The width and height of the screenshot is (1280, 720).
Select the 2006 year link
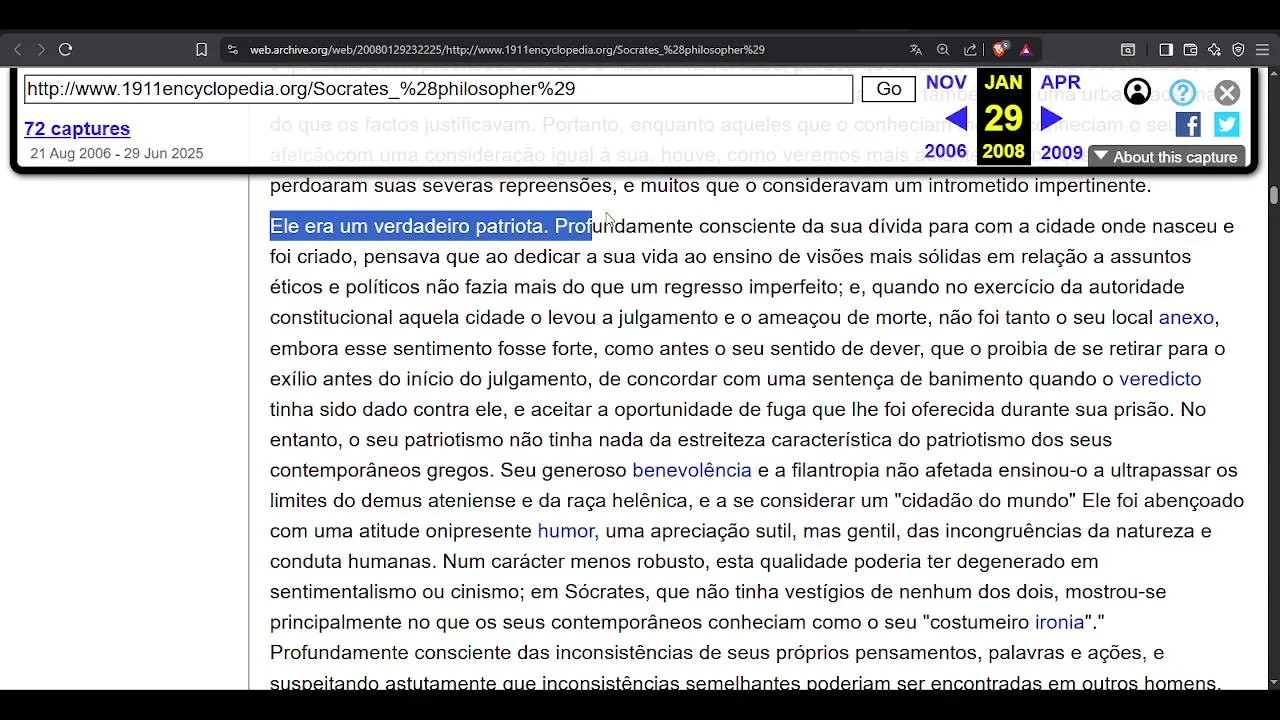click(945, 152)
